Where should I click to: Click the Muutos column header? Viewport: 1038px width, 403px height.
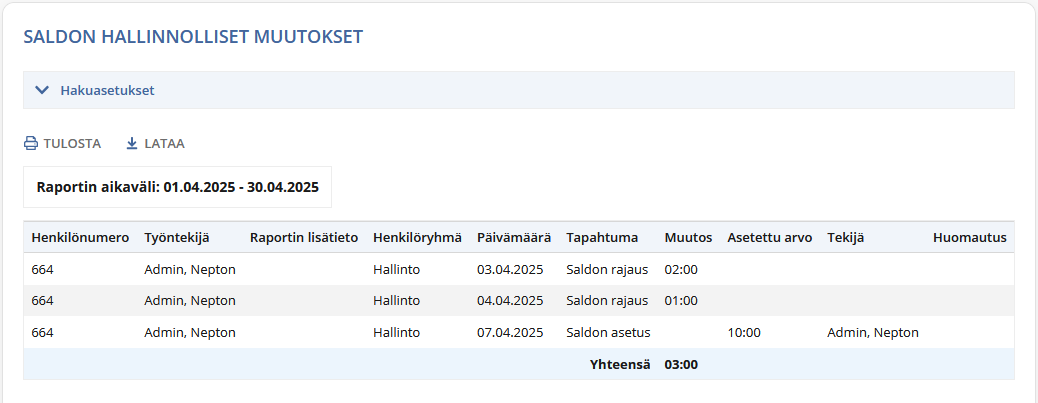click(688, 238)
